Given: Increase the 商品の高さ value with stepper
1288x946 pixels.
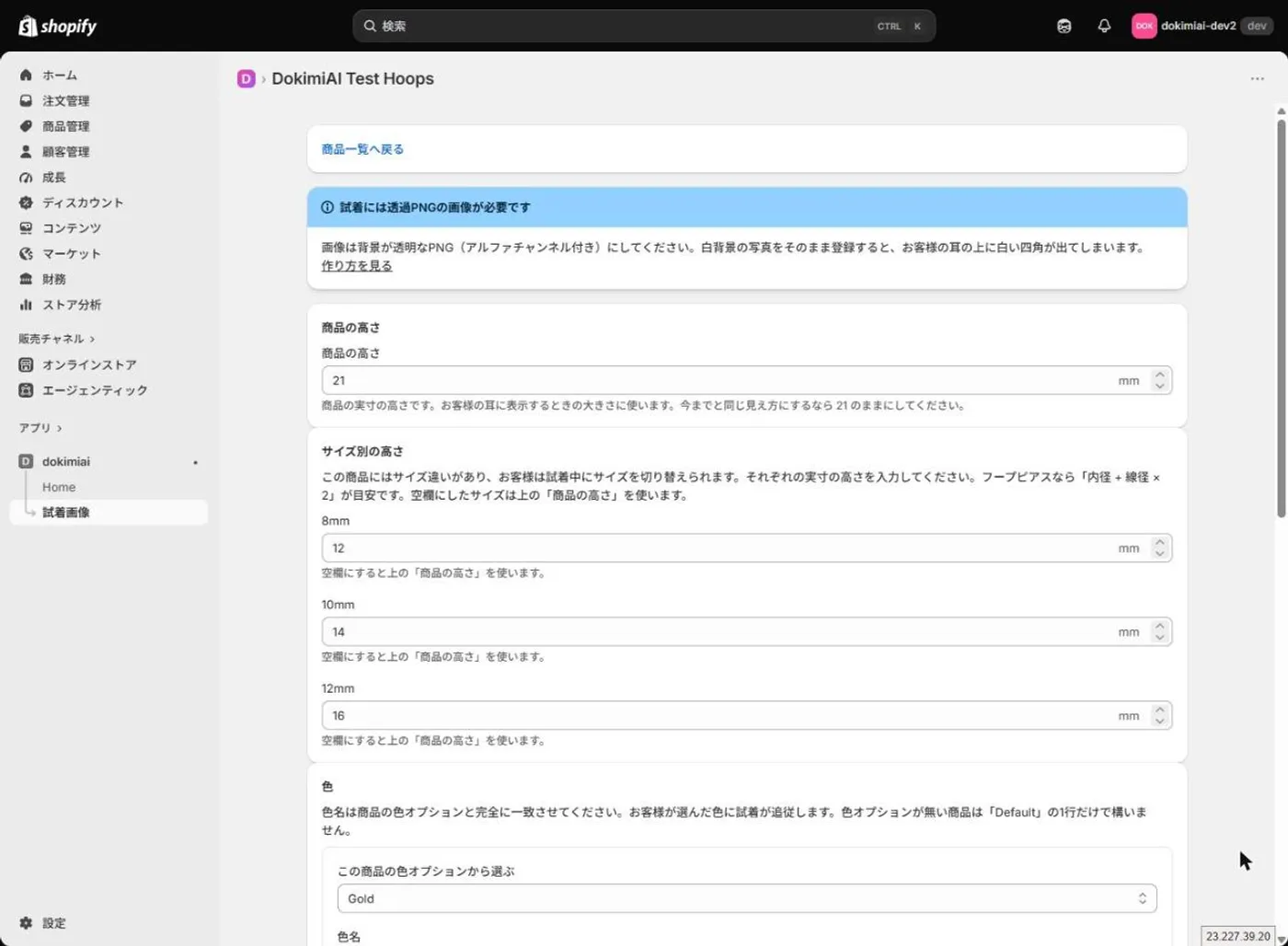Looking at the screenshot, I should [x=1160, y=375].
